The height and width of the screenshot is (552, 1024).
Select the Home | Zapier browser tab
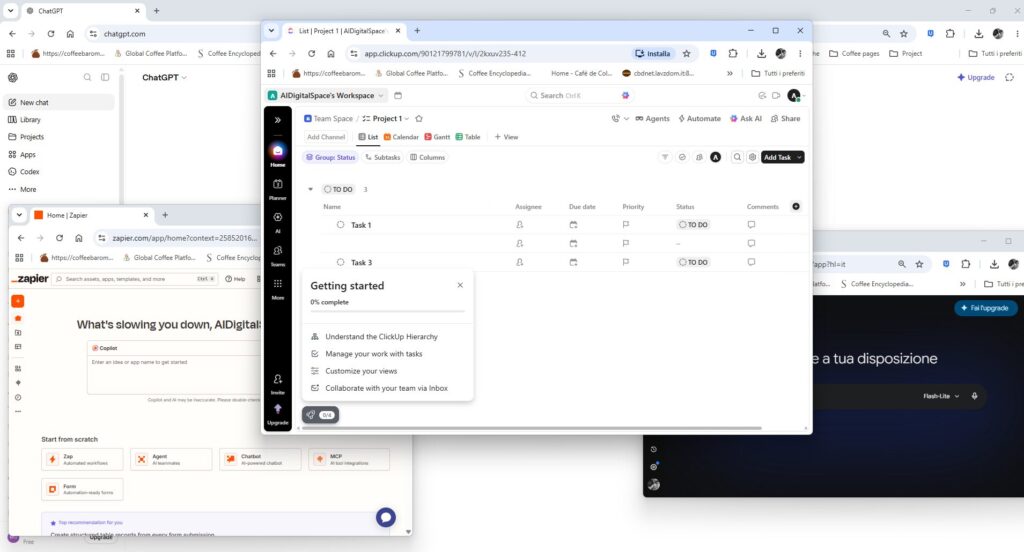click(90, 215)
